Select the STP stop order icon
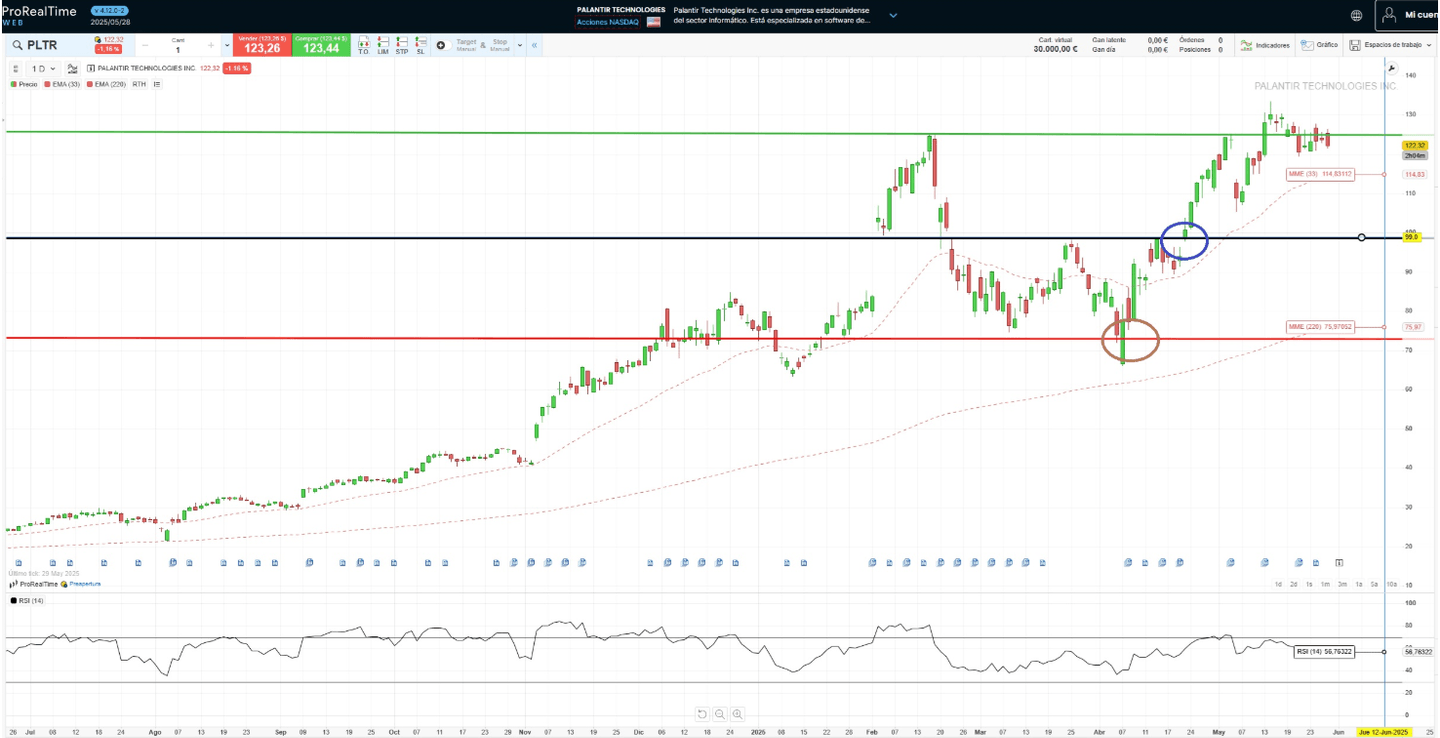The height and width of the screenshot is (738, 1440). [x=401, y=45]
